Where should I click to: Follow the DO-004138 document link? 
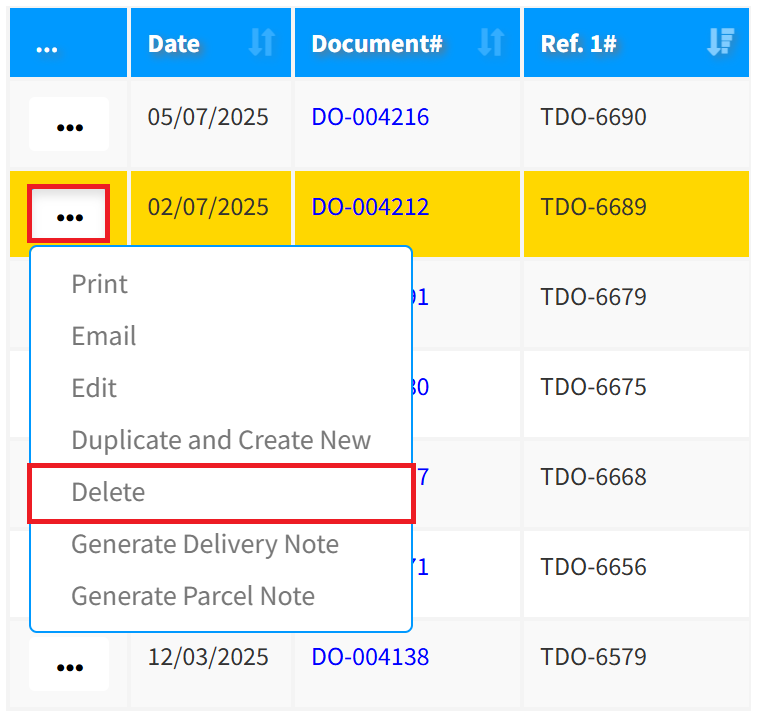(370, 657)
